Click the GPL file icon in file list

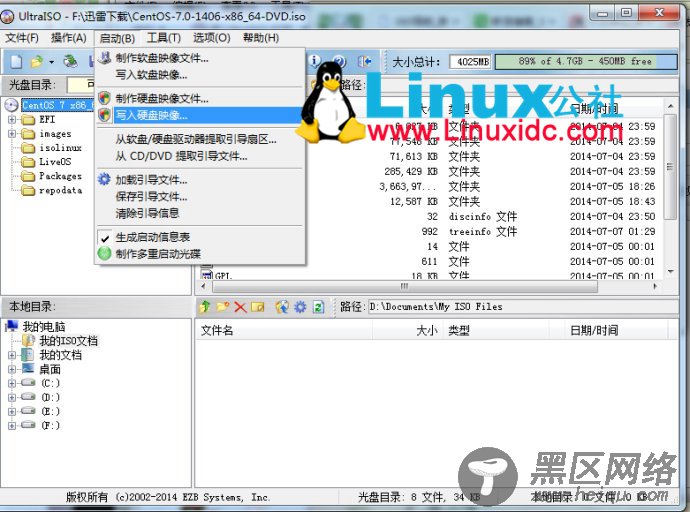coord(206,275)
